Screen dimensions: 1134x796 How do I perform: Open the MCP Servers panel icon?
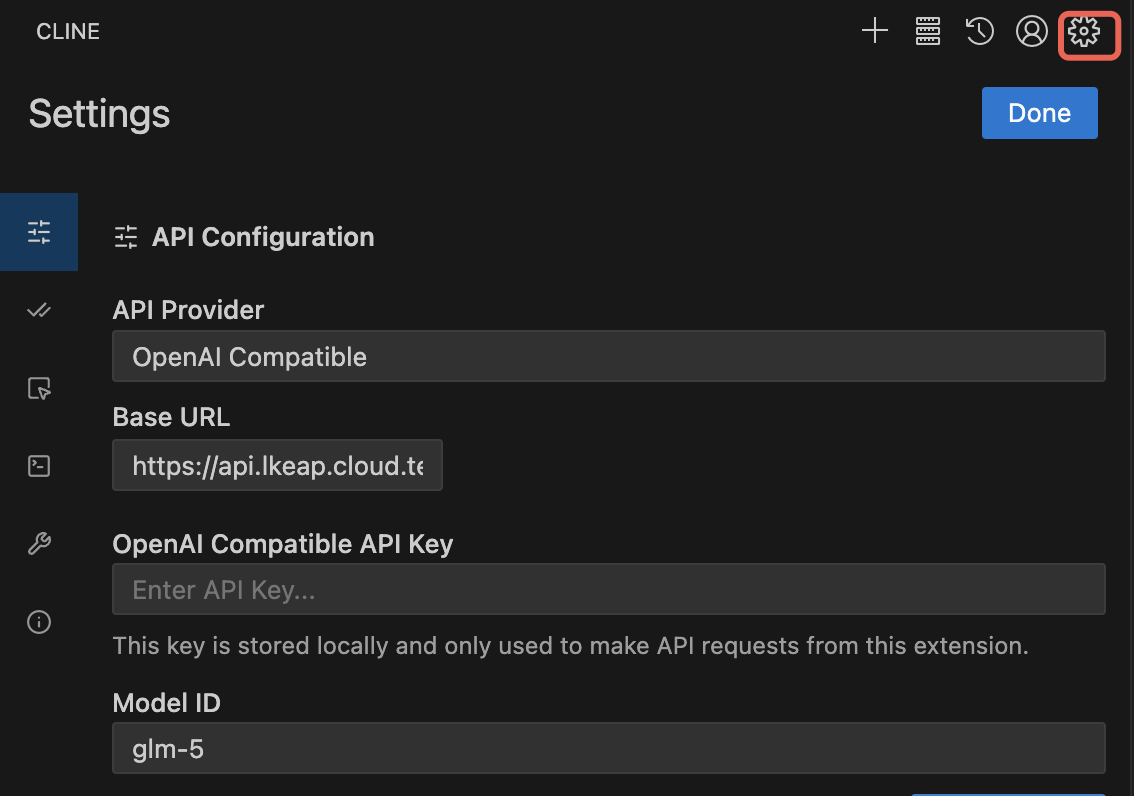tap(928, 32)
